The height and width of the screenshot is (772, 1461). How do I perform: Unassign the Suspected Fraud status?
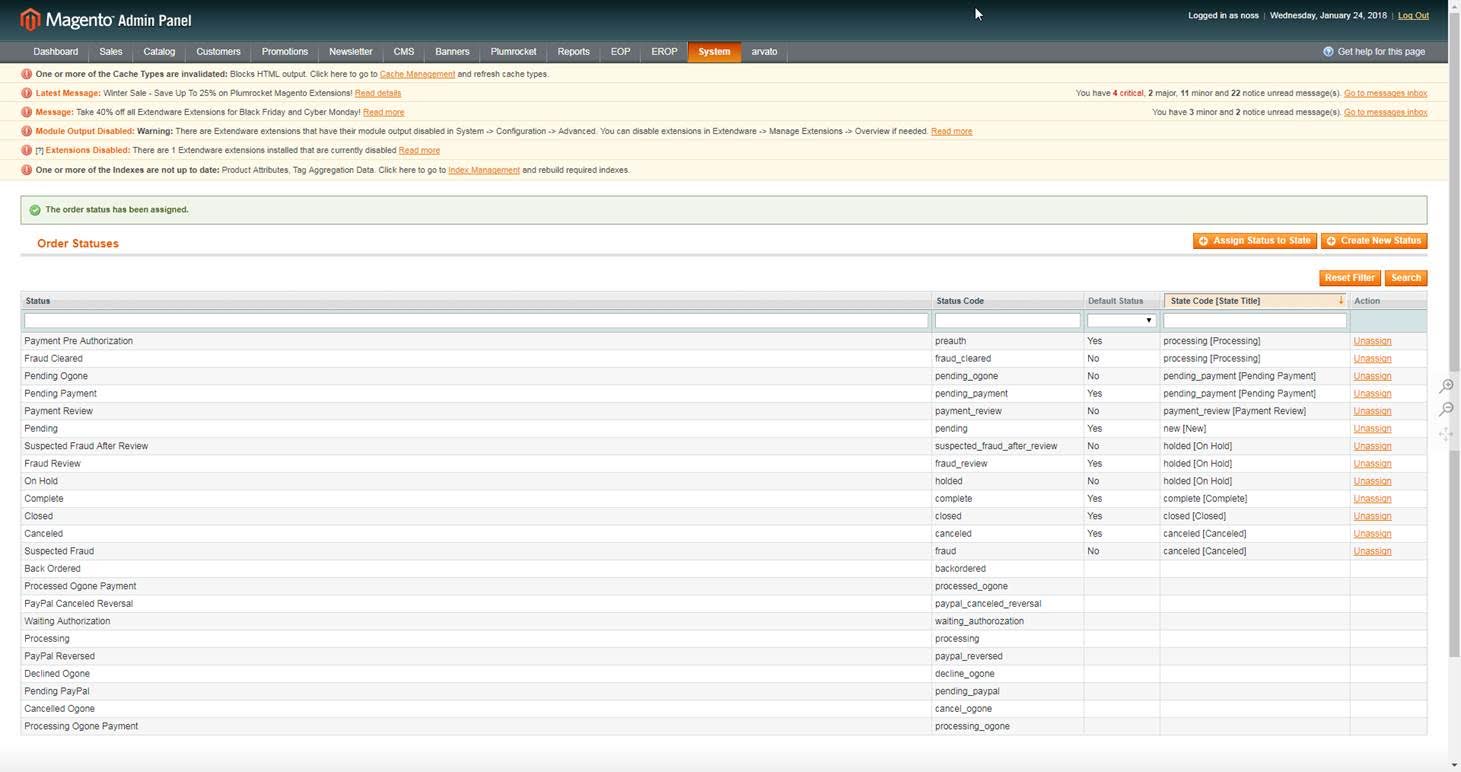[1372, 551]
